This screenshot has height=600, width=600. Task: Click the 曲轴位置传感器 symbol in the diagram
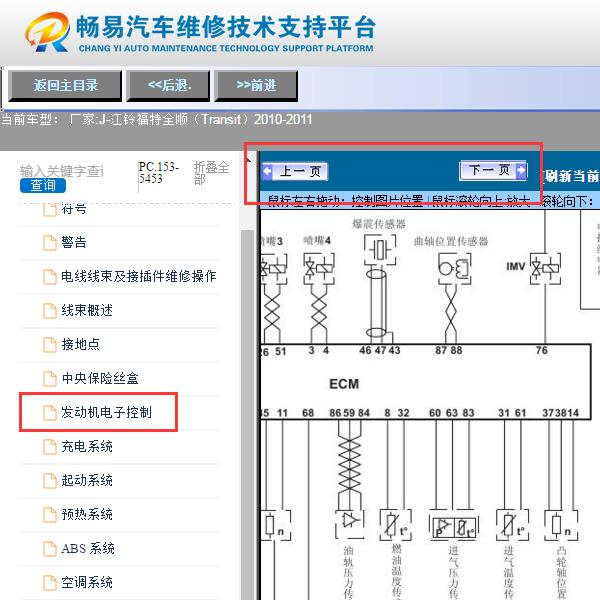(454, 269)
